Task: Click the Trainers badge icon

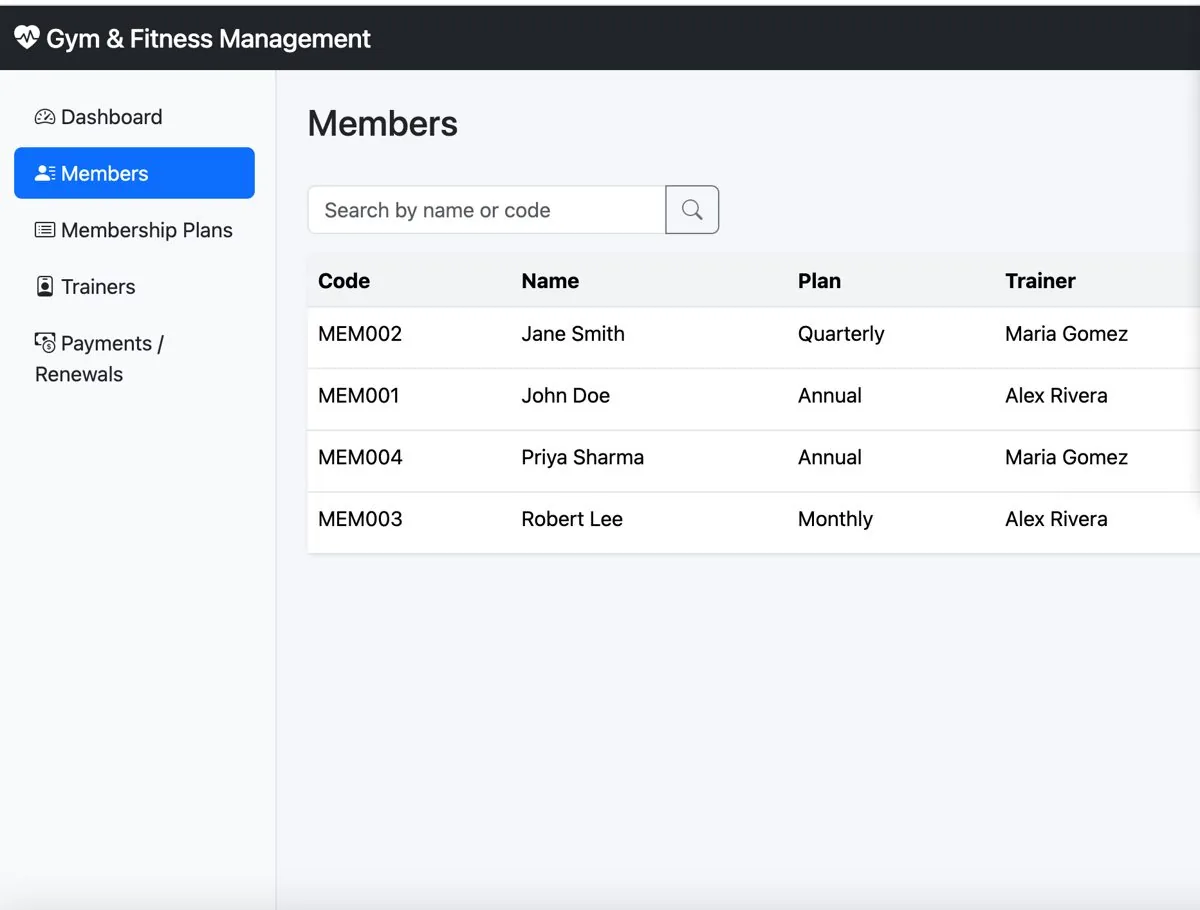Action: coord(45,287)
